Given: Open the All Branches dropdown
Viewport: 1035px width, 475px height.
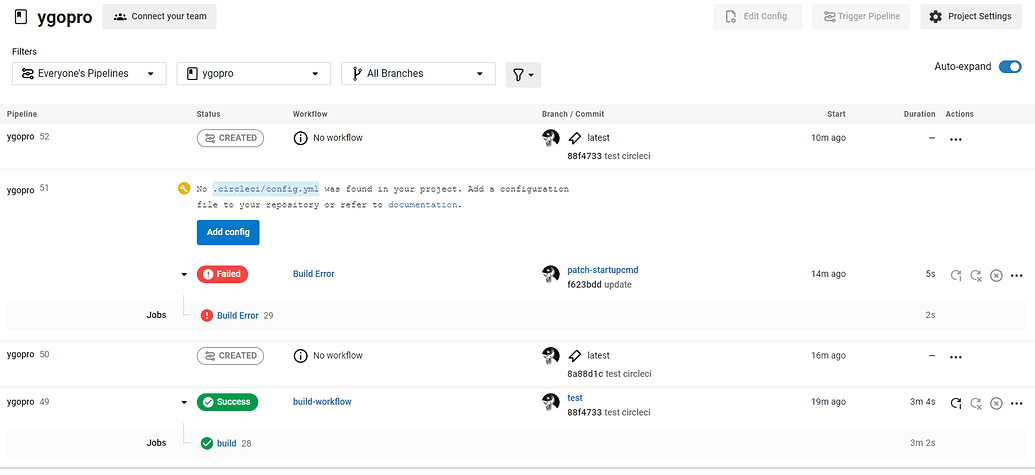Looking at the screenshot, I should point(418,73).
